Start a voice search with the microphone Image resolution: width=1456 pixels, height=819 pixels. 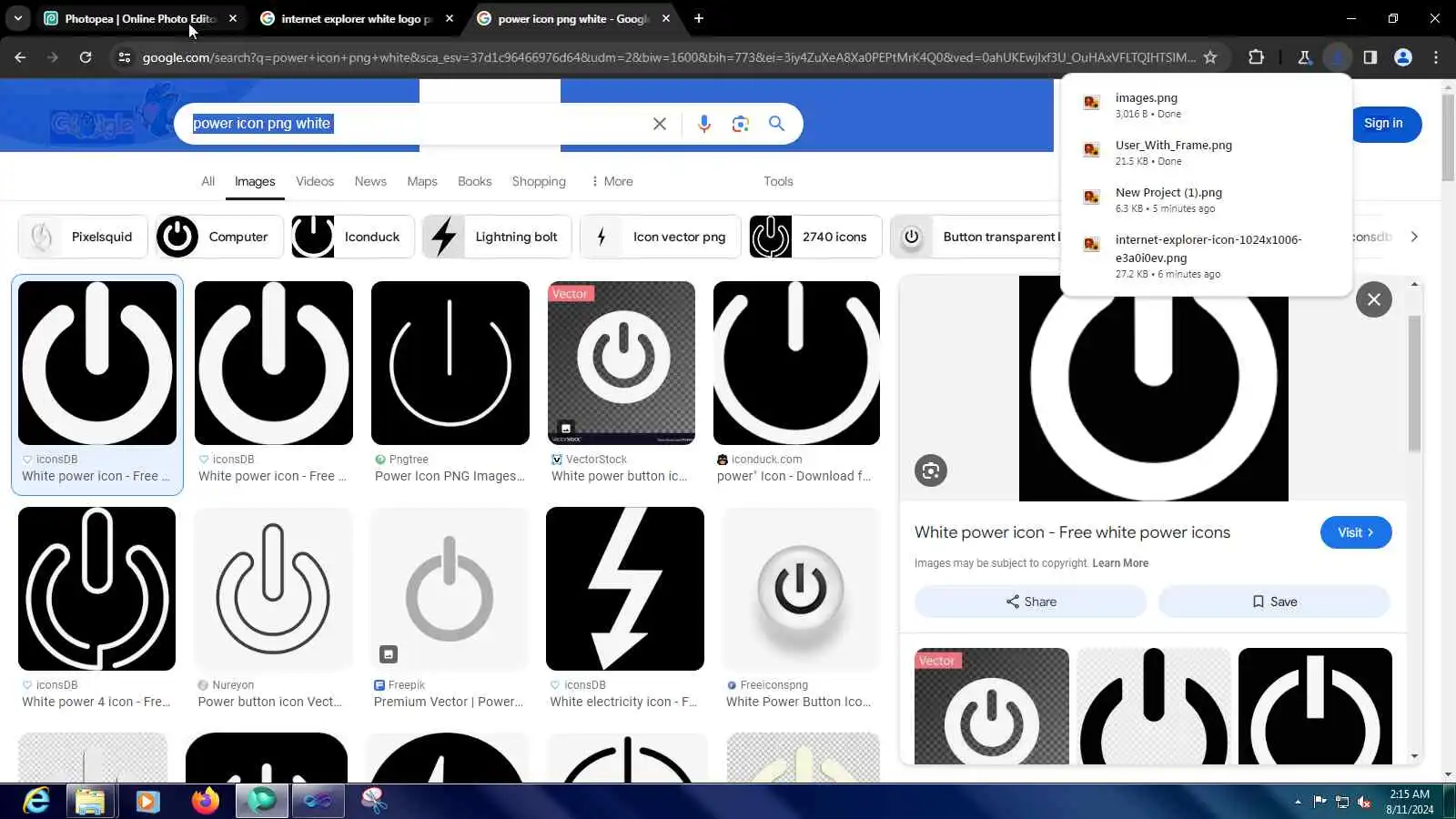tap(704, 124)
